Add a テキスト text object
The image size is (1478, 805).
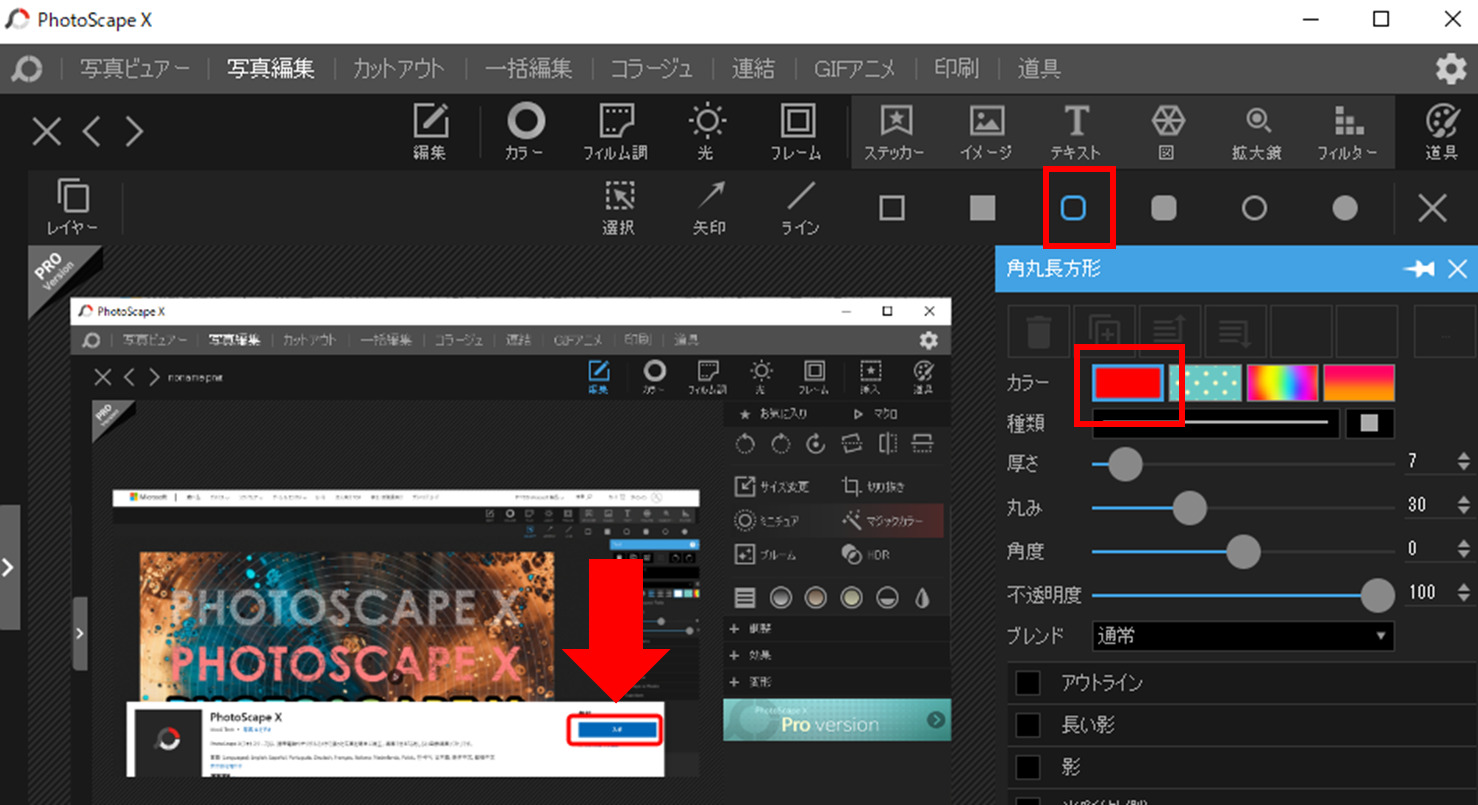pos(1075,133)
